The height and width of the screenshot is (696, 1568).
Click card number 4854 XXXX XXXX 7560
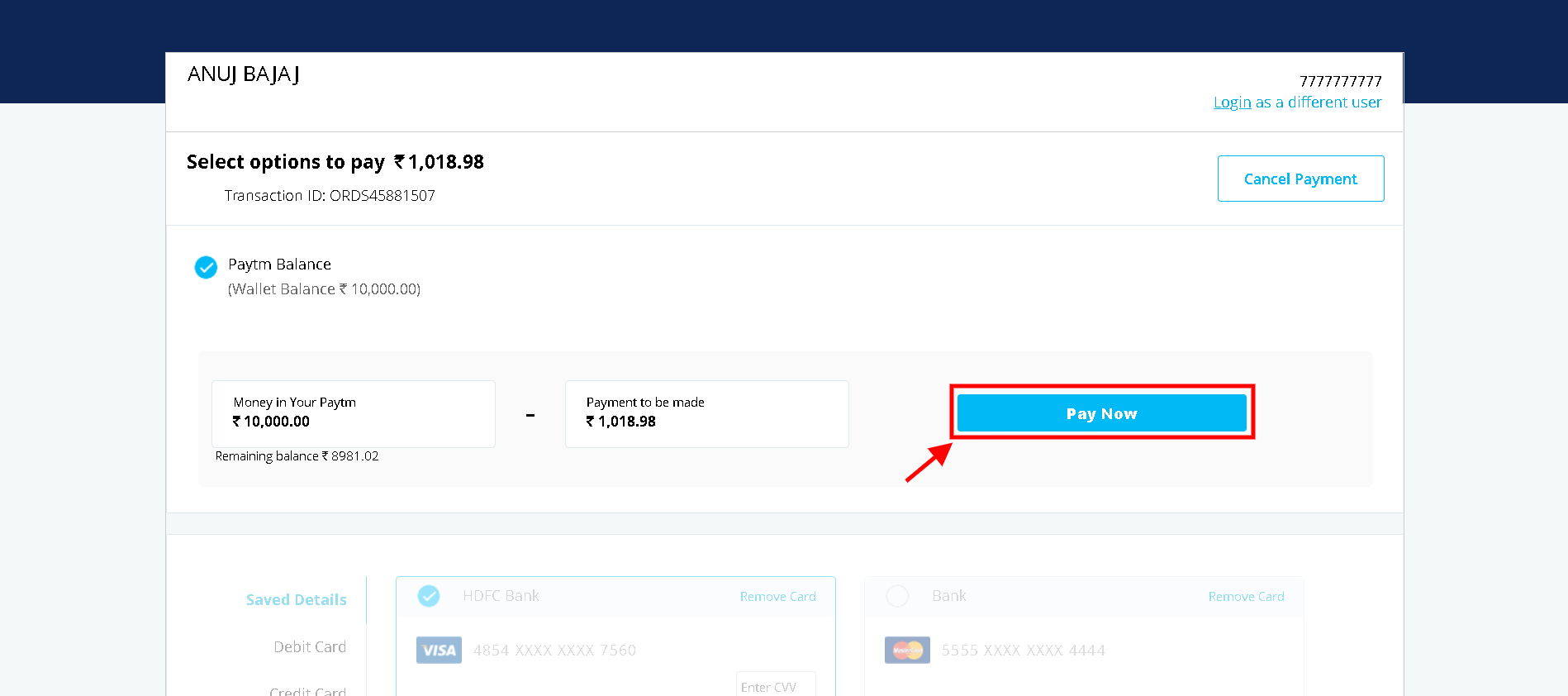[x=554, y=651]
